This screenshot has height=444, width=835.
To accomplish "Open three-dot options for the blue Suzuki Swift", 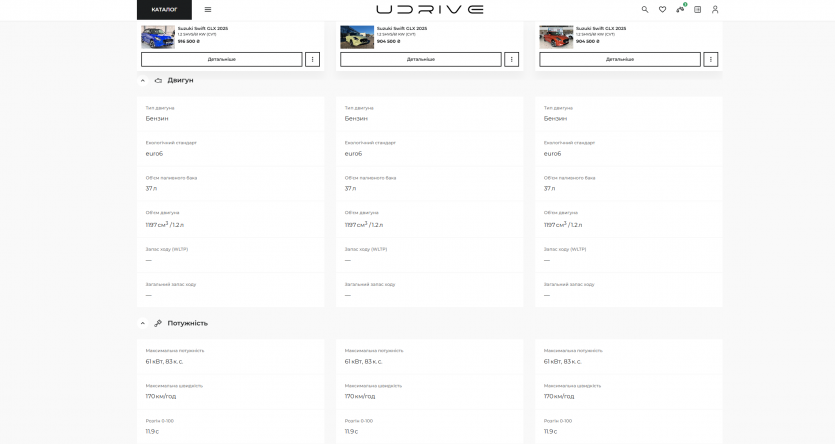I will (x=313, y=59).
